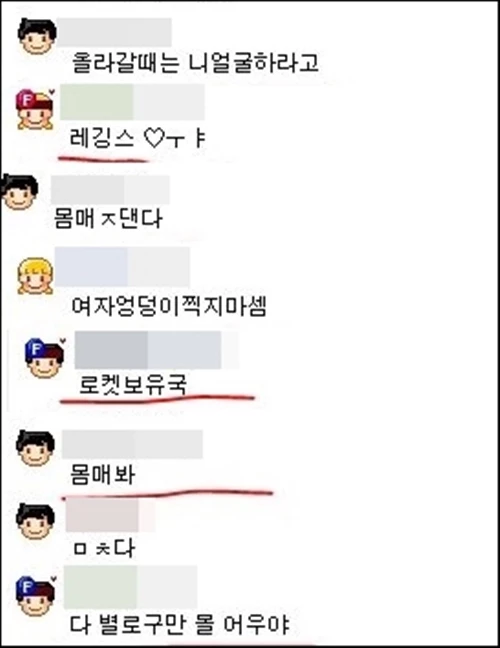Click blurred username above 올라갈때는 니얼굴하라고

[x=114, y=32]
